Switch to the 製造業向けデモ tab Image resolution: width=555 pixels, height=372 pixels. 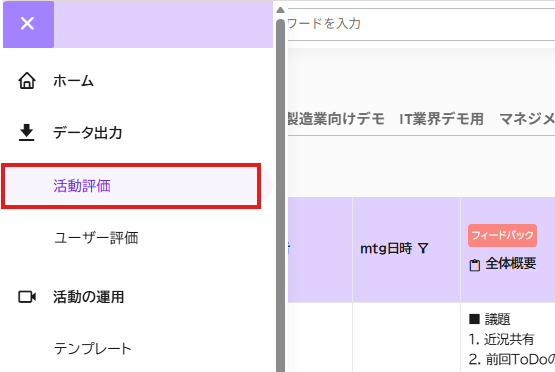coord(336,119)
